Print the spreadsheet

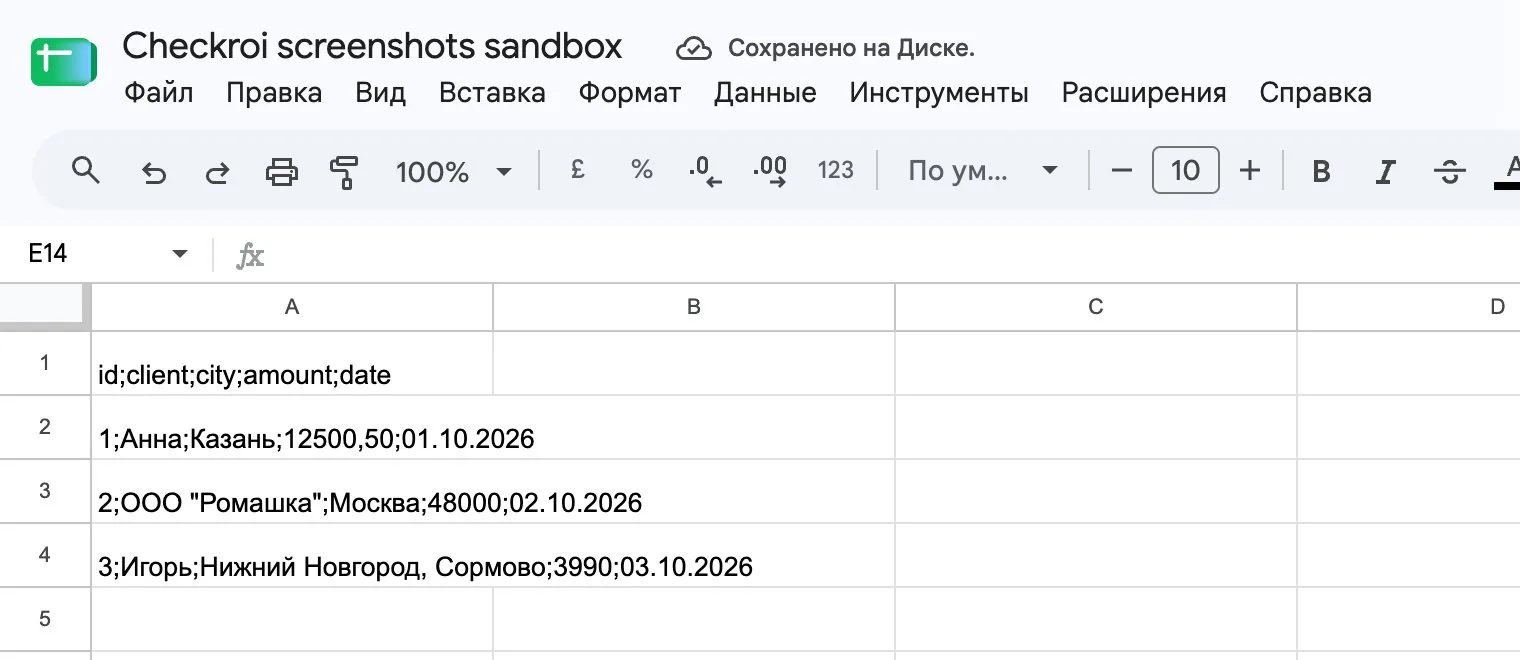281,172
